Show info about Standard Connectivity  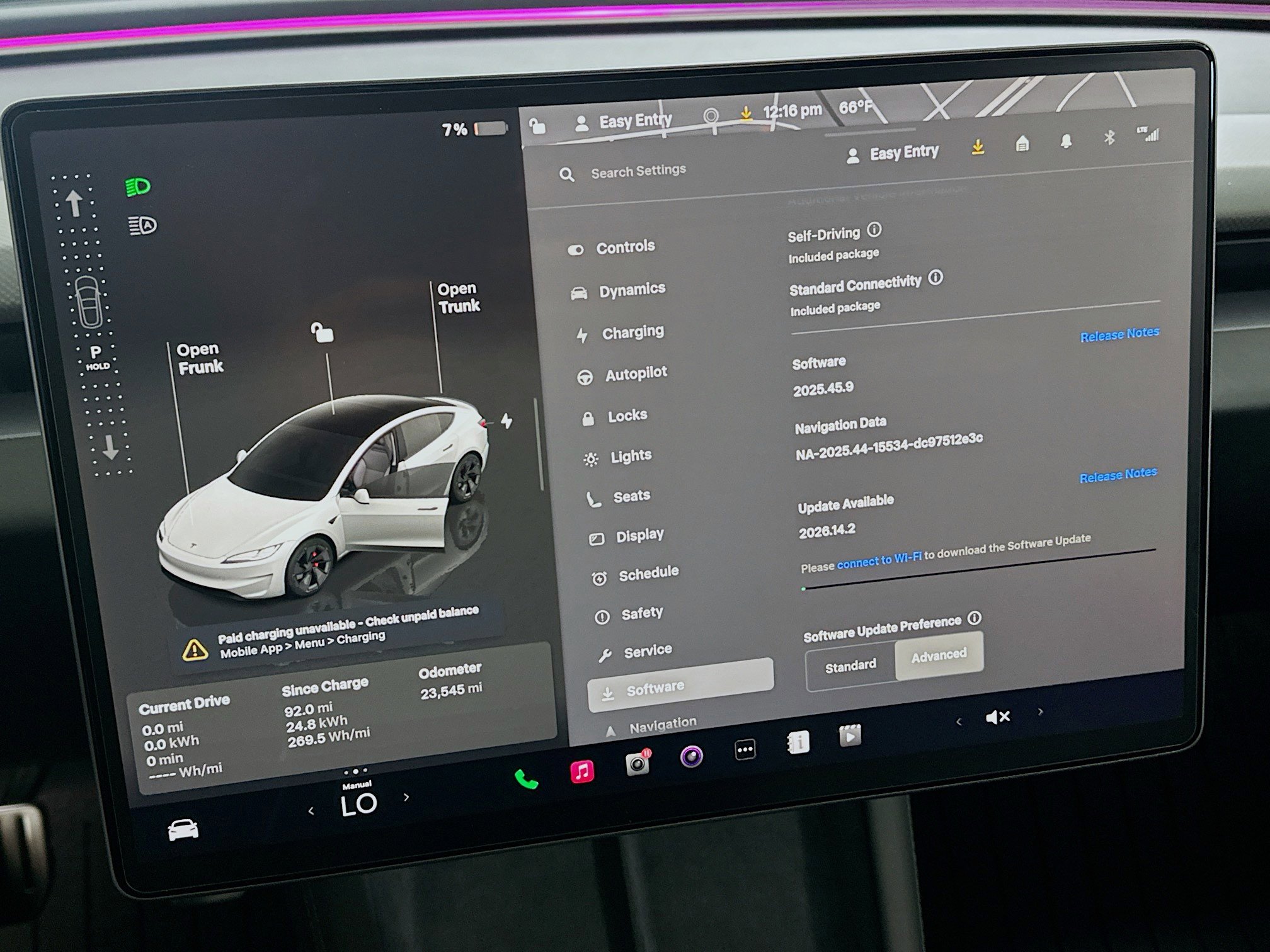click(x=935, y=277)
